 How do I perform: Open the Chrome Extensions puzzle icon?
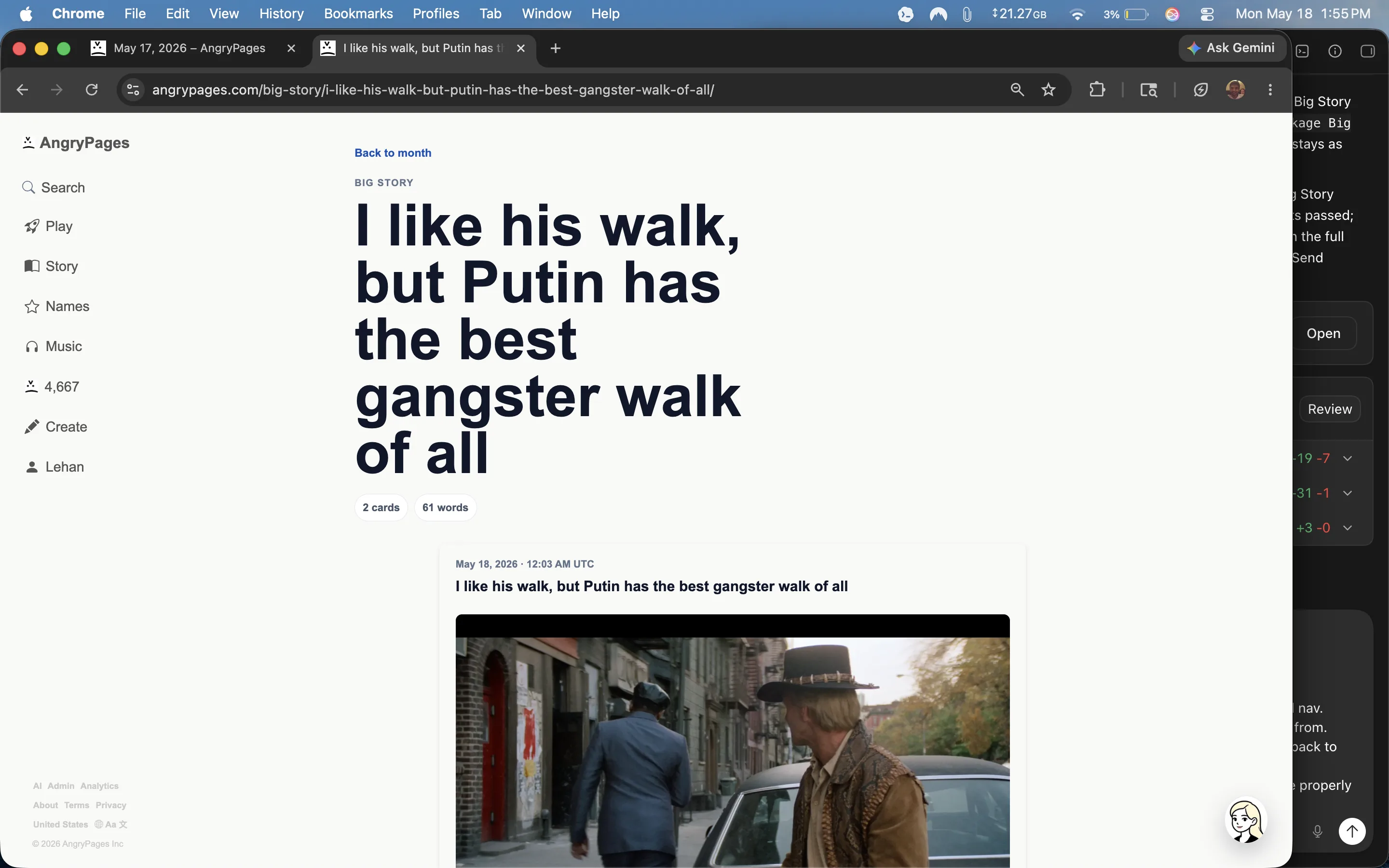click(x=1097, y=90)
